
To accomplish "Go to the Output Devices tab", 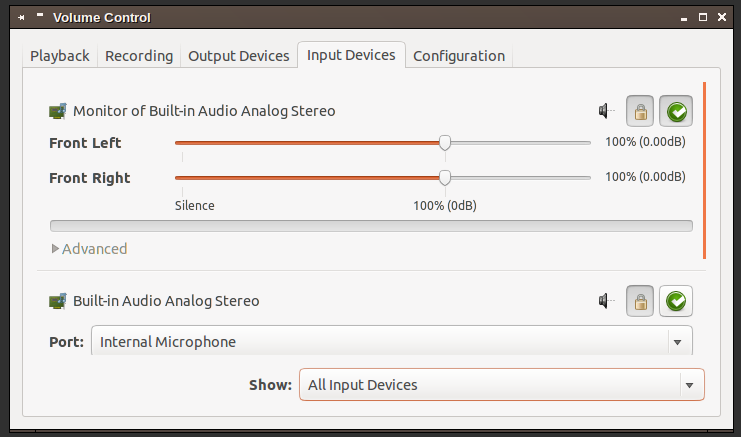I will tap(239, 56).
